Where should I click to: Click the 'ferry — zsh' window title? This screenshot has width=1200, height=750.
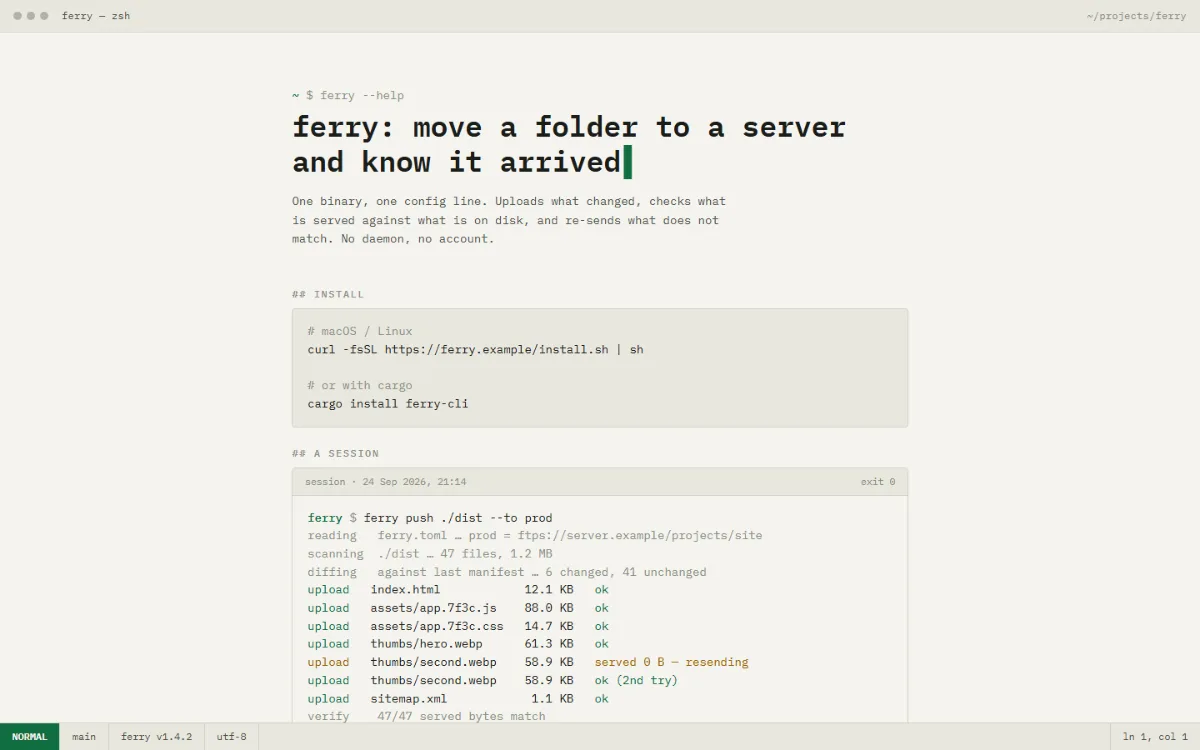click(x=96, y=16)
